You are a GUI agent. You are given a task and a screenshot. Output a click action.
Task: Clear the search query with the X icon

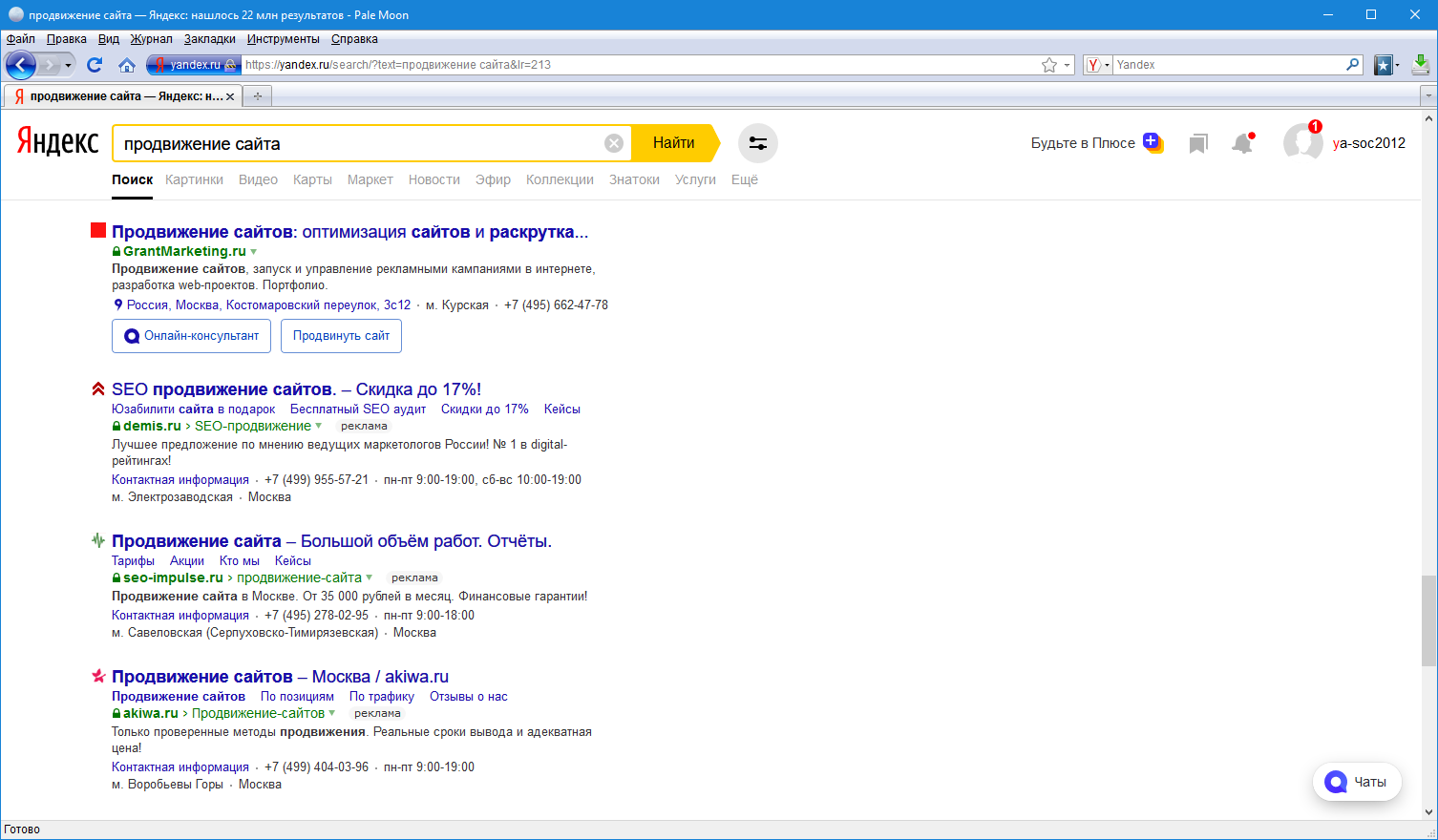coord(614,143)
